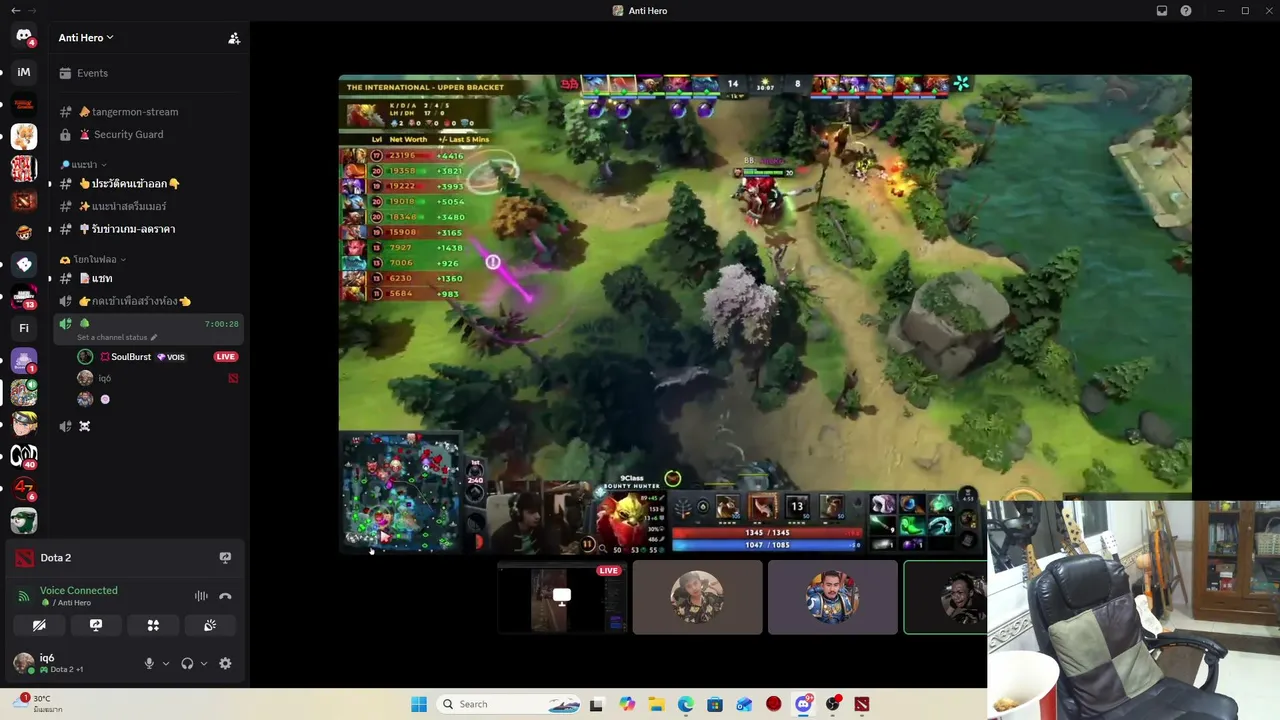The image size is (1280, 720).
Task: Open Discord direct messages home
Action: (x=24, y=37)
